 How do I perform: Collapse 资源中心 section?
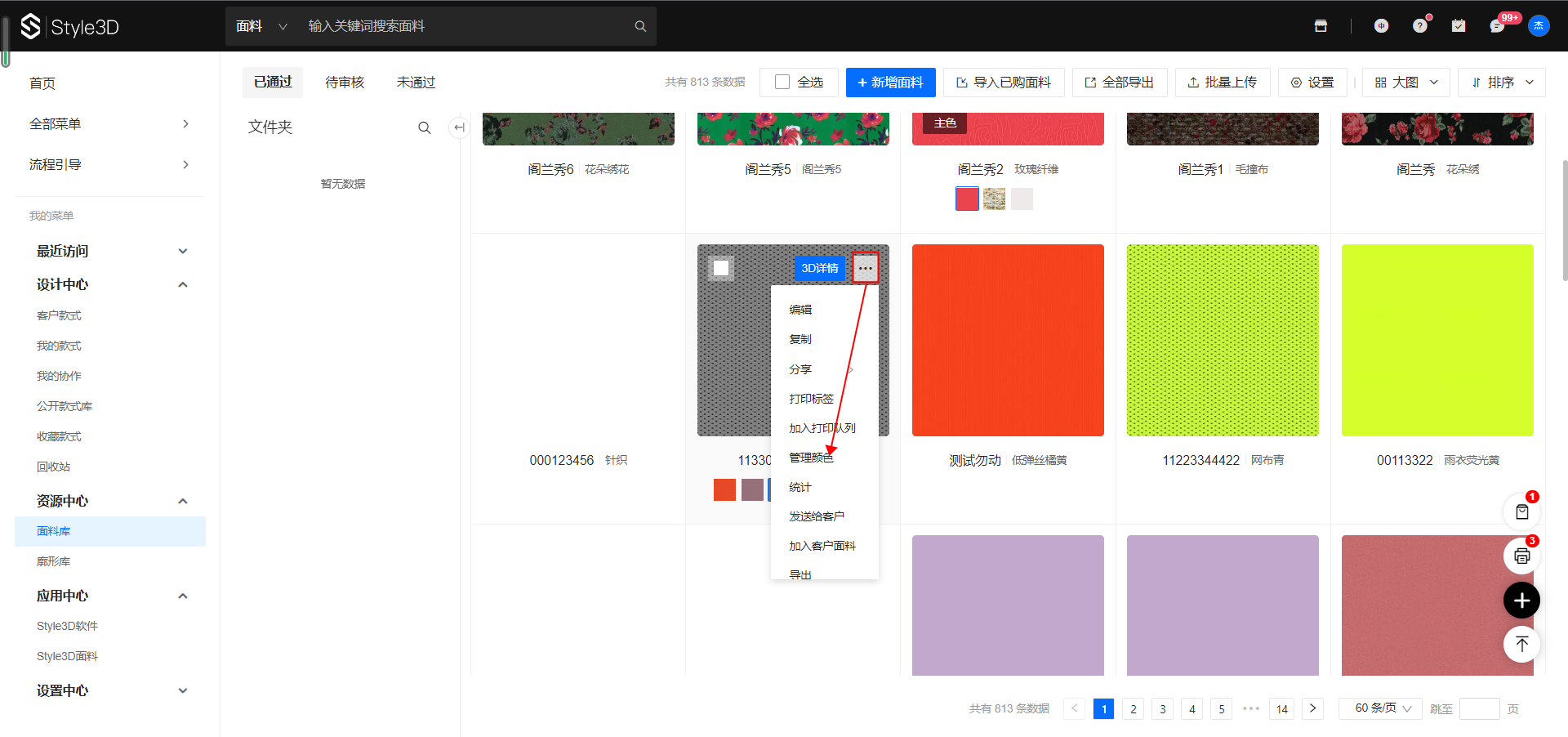coord(109,501)
